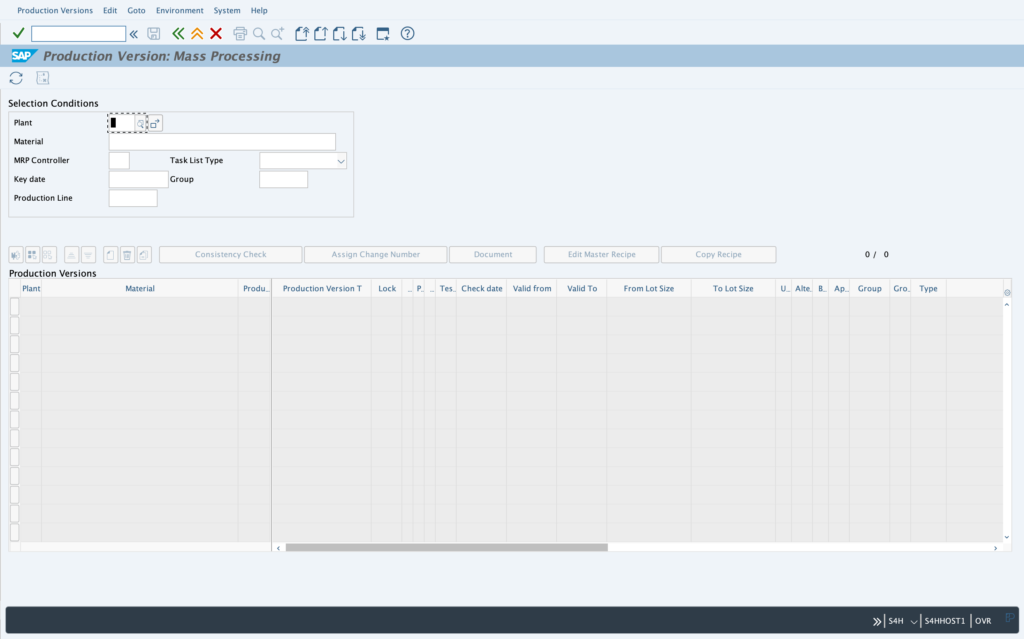Viewport: 1024px width, 639px height.
Task: Click the first icon in the table toolbar
Action: (x=16, y=255)
